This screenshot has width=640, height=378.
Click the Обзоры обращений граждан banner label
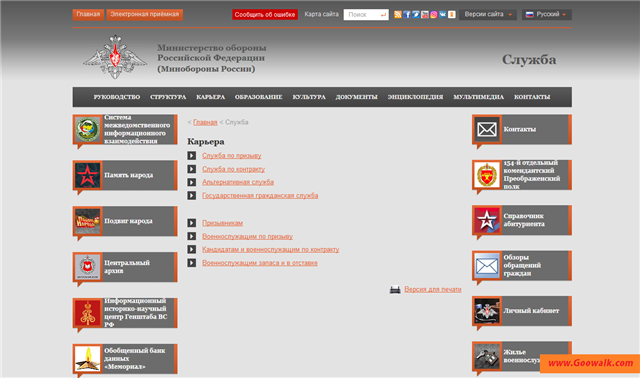[x=522, y=265]
